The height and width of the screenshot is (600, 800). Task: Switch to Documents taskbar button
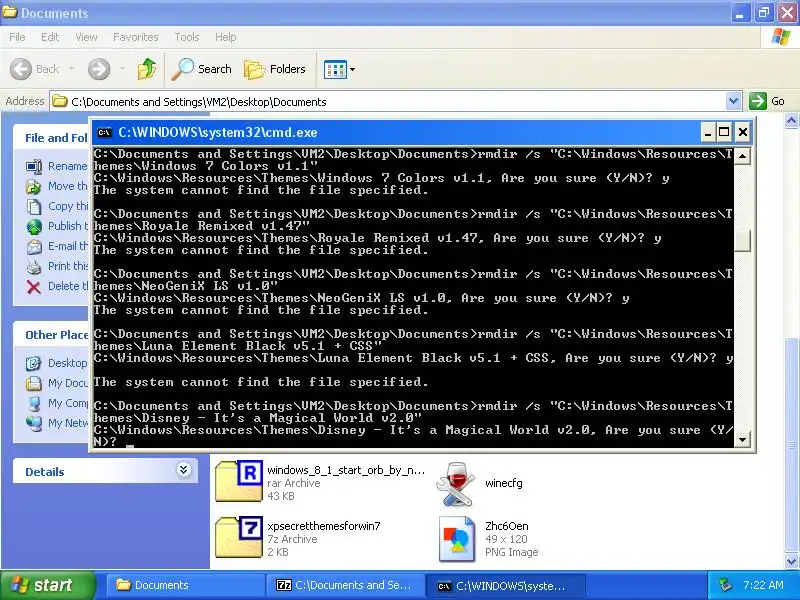tap(184, 585)
